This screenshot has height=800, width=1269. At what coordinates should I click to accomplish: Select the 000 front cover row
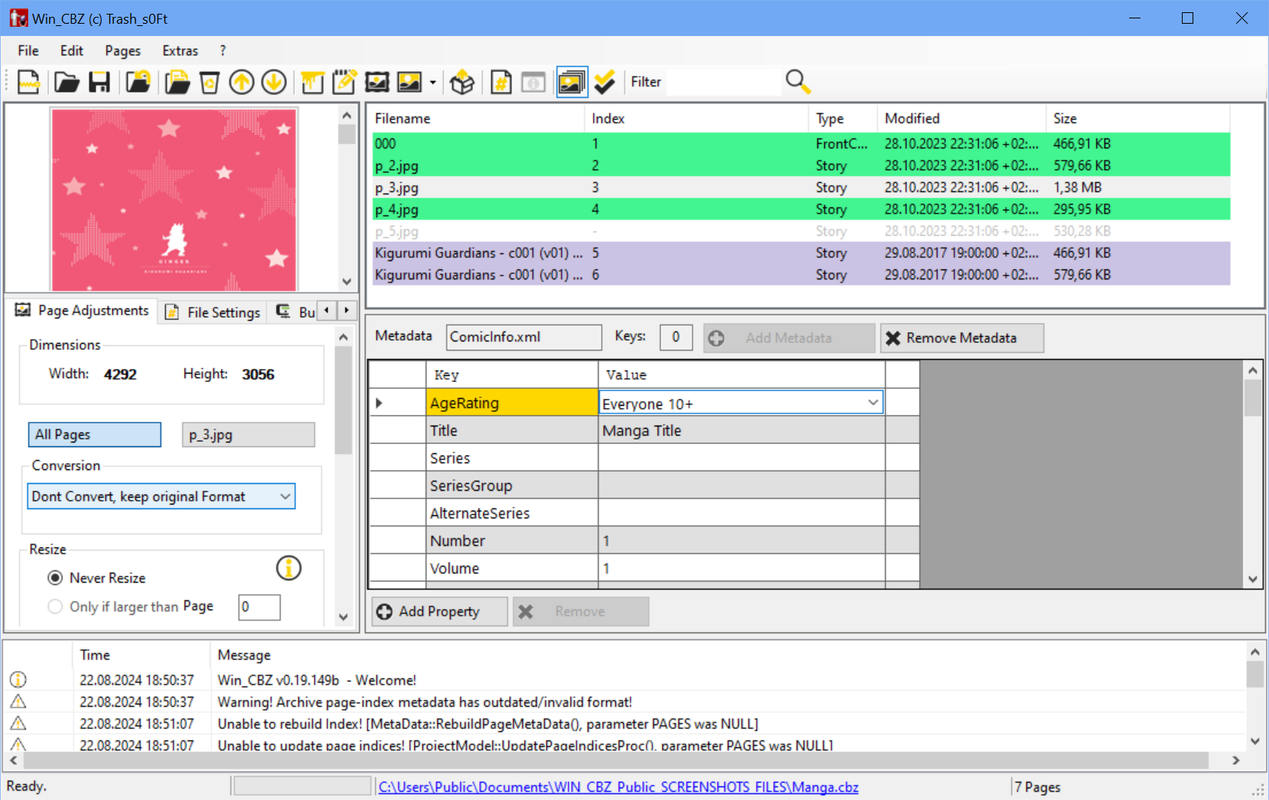801,144
